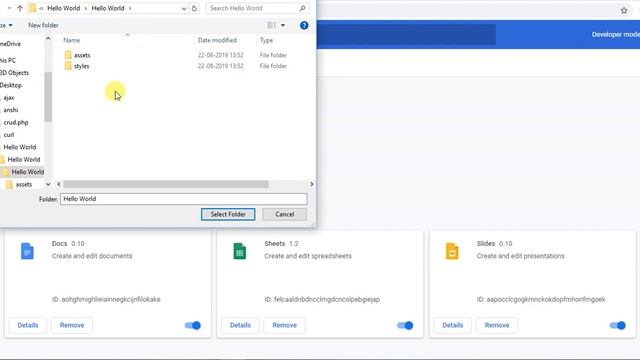The width and height of the screenshot is (640, 360).
Task: Click the navigation pane vertical scrollbar thumb
Action: coord(48,97)
